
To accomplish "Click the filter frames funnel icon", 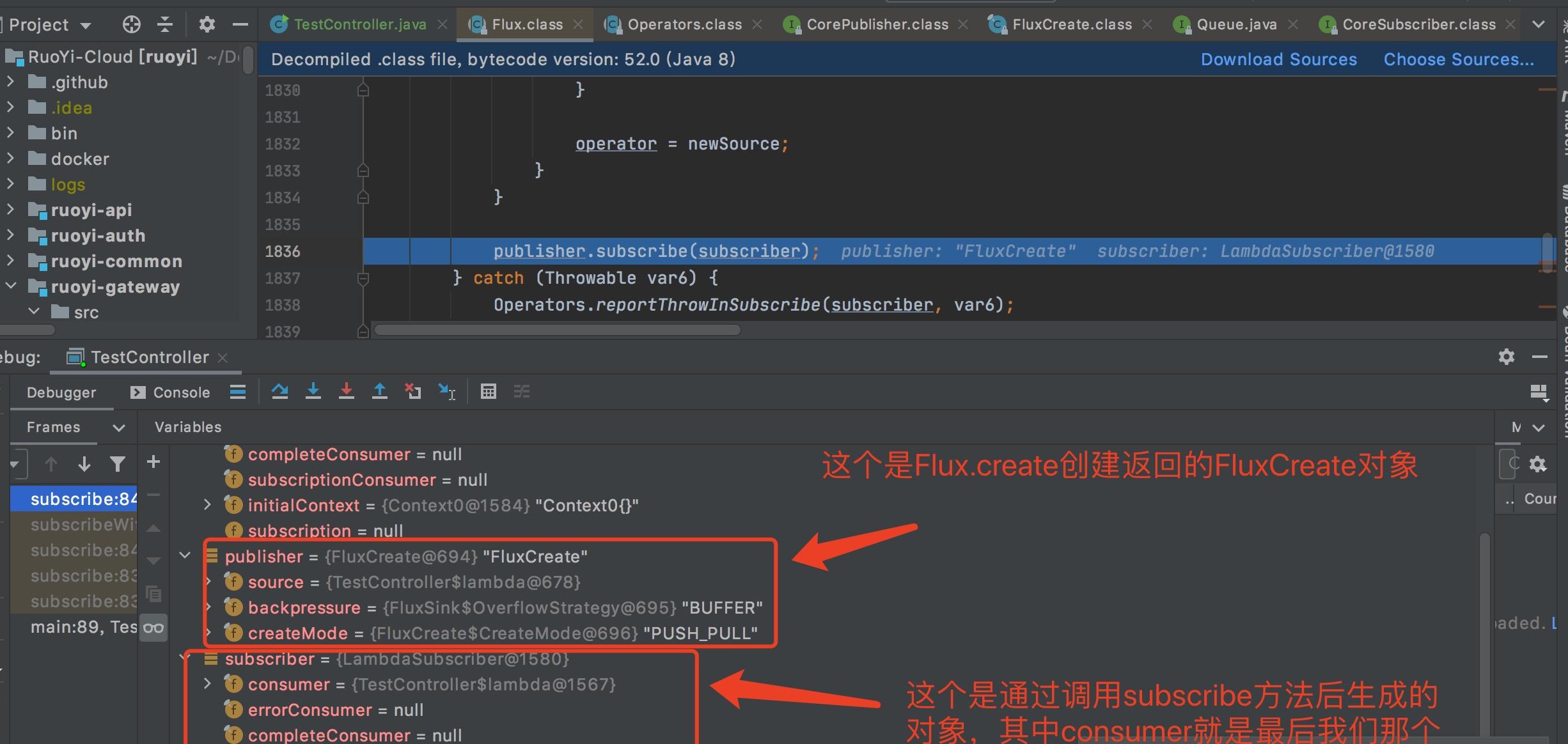I will [118, 464].
